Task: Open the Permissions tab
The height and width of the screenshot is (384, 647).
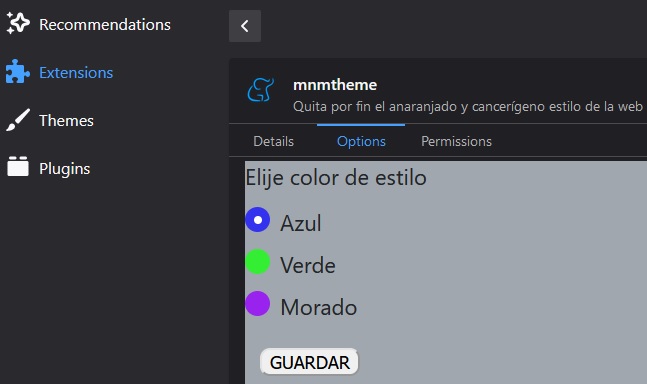Action: tap(456, 141)
